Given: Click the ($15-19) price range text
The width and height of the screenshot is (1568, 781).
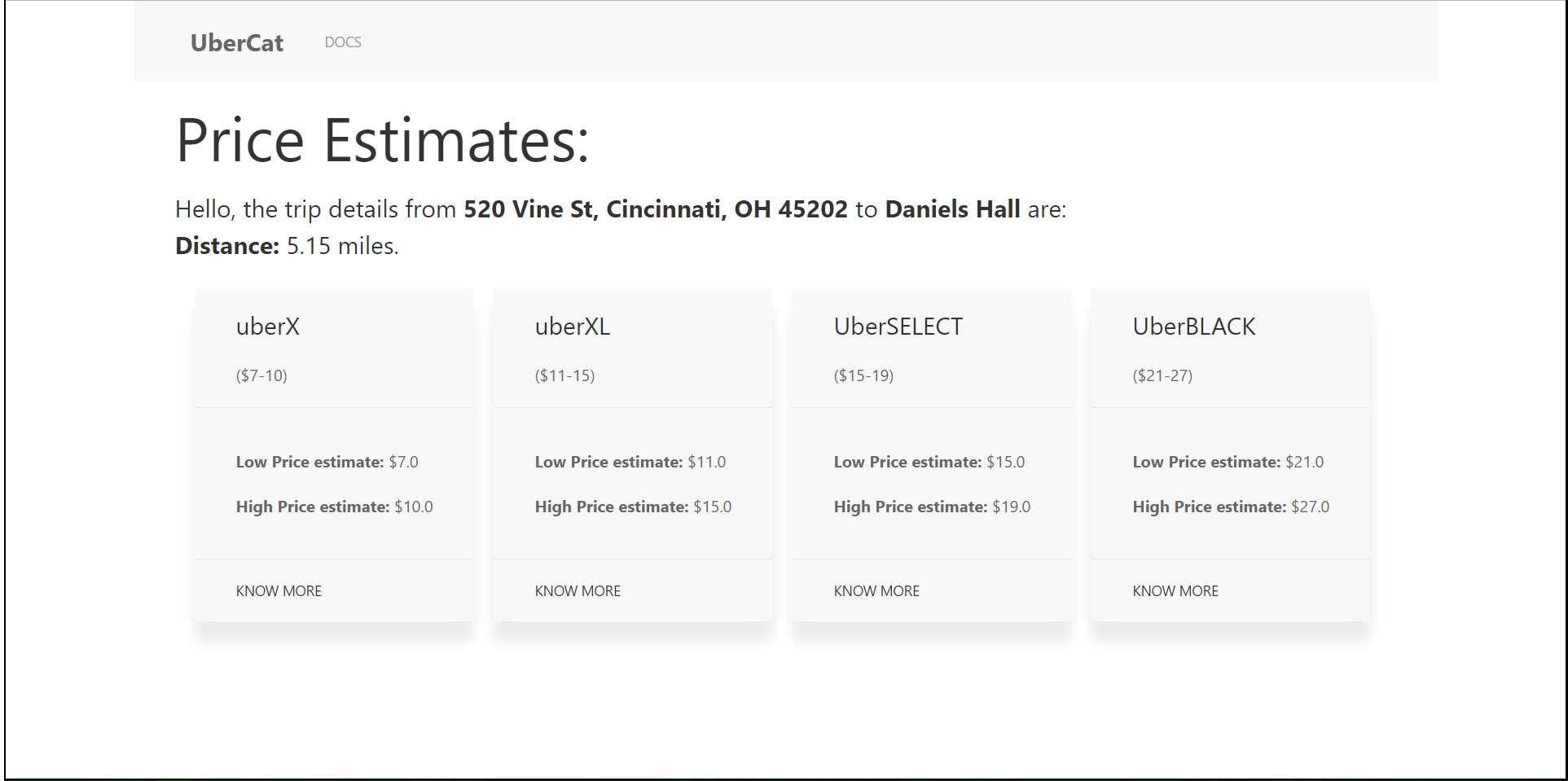Looking at the screenshot, I should [864, 375].
